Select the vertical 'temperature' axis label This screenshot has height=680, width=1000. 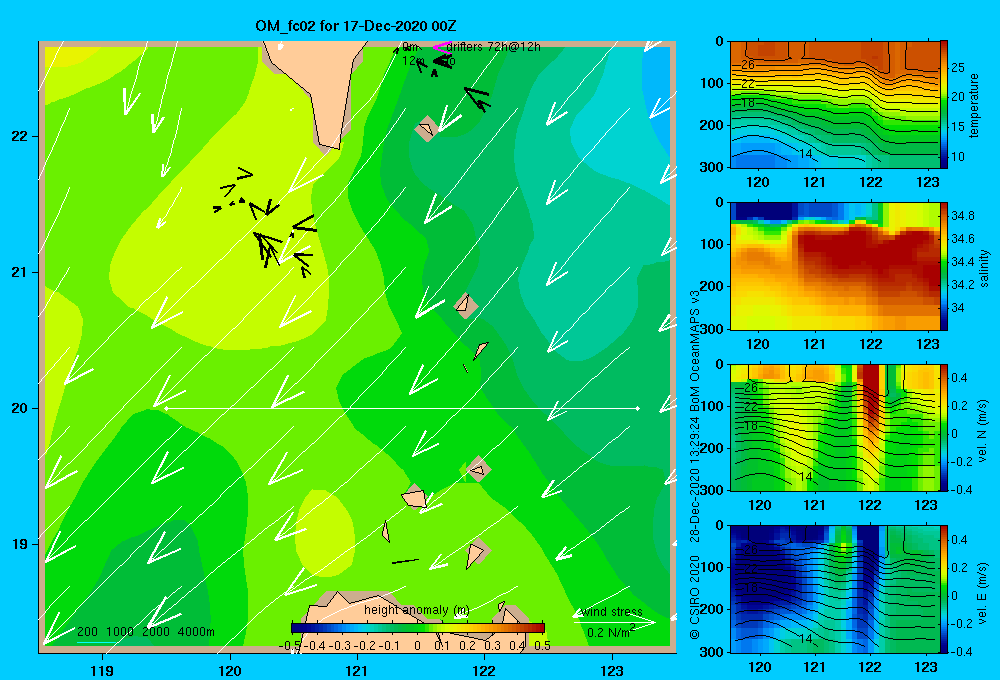click(x=973, y=105)
